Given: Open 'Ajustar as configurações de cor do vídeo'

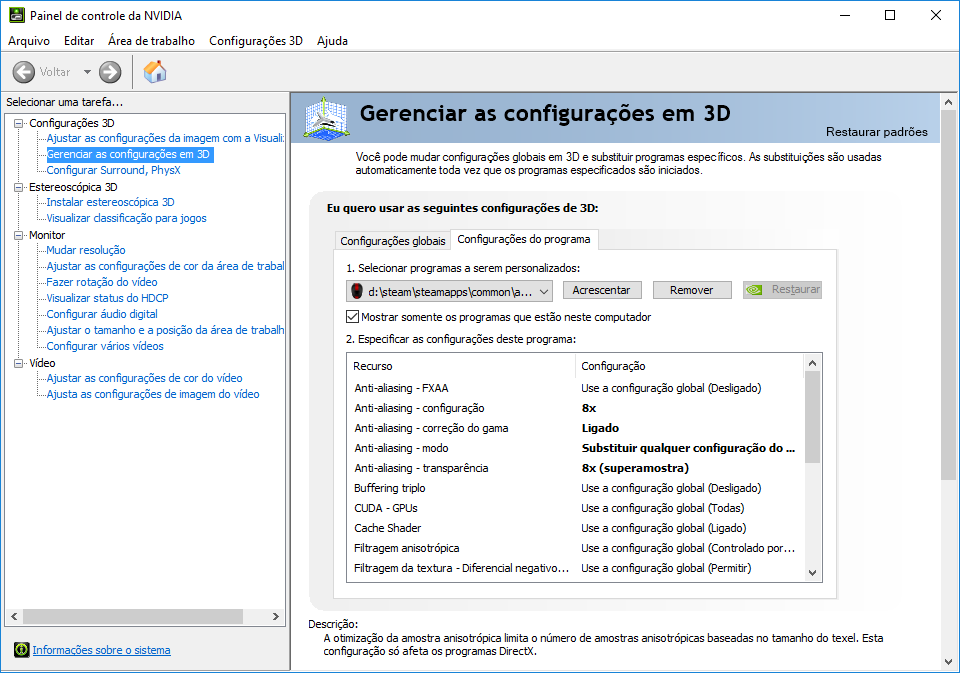Looking at the screenshot, I should tap(144, 378).
